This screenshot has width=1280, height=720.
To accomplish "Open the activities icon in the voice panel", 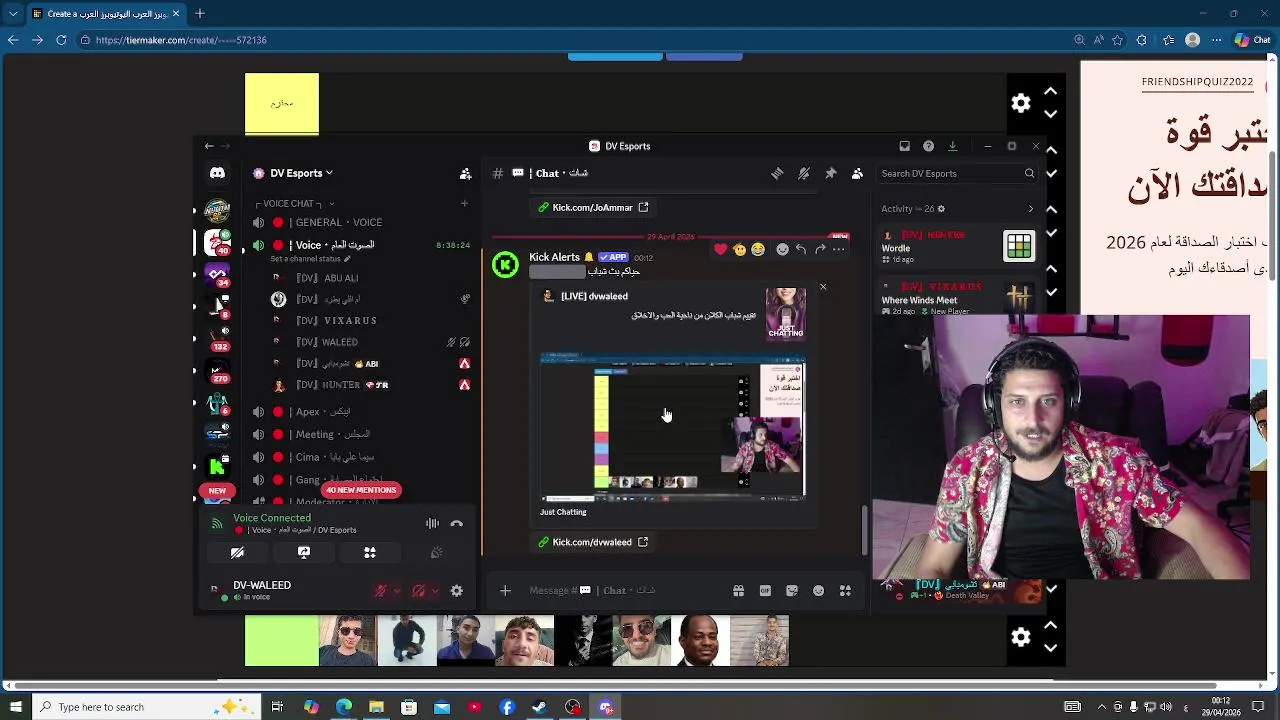I will [370, 552].
